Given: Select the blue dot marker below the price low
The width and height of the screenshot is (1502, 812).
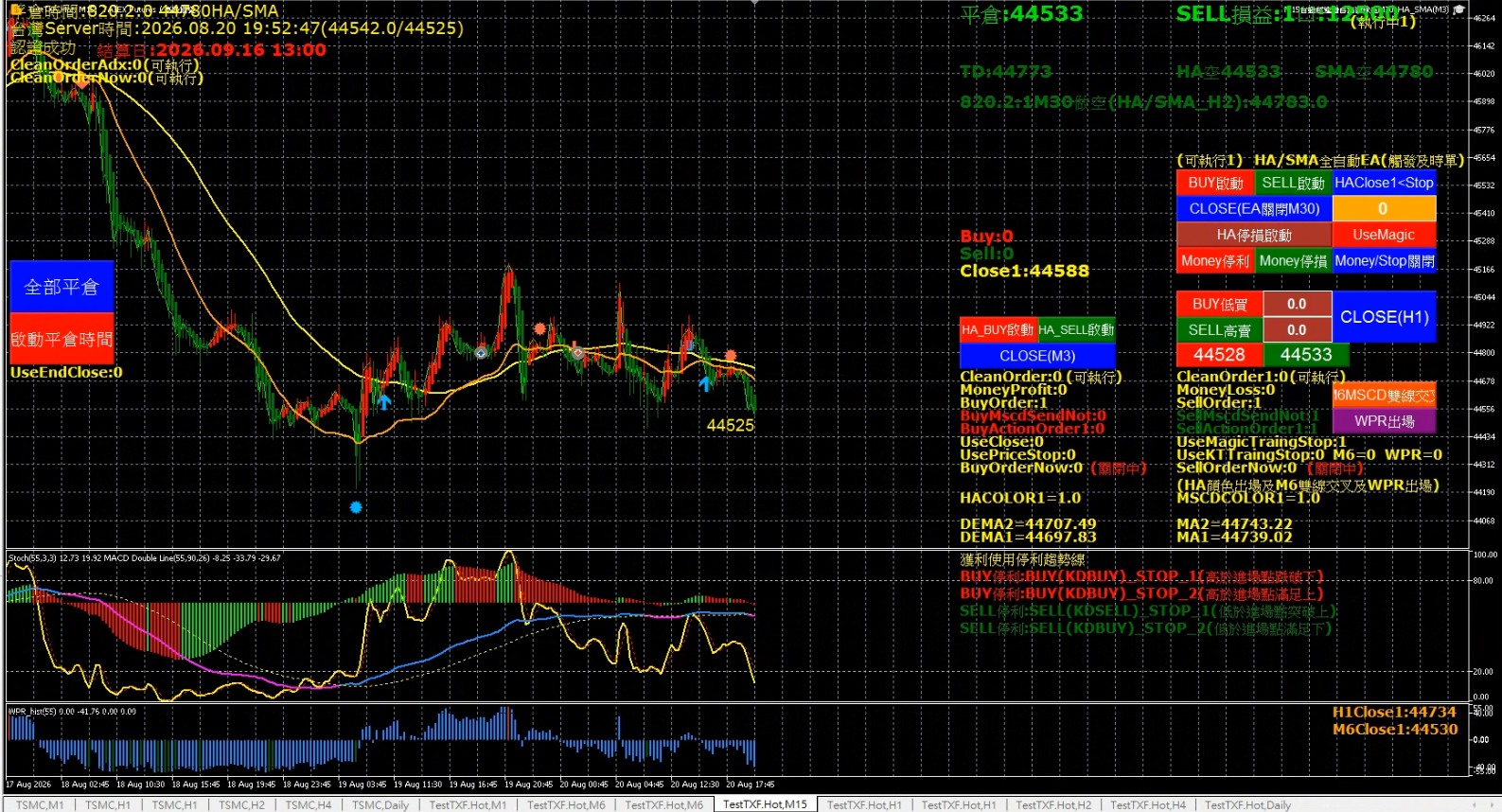Looking at the screenshot, I should click(x=356, y=507).
